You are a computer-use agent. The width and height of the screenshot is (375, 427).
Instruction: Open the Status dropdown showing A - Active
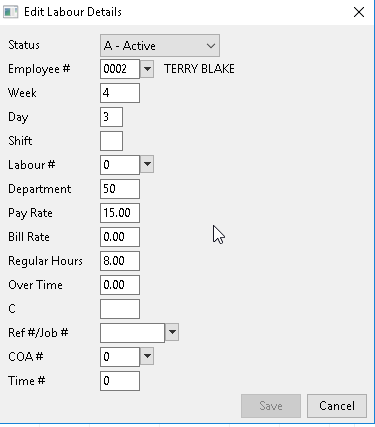pos(160,45)
